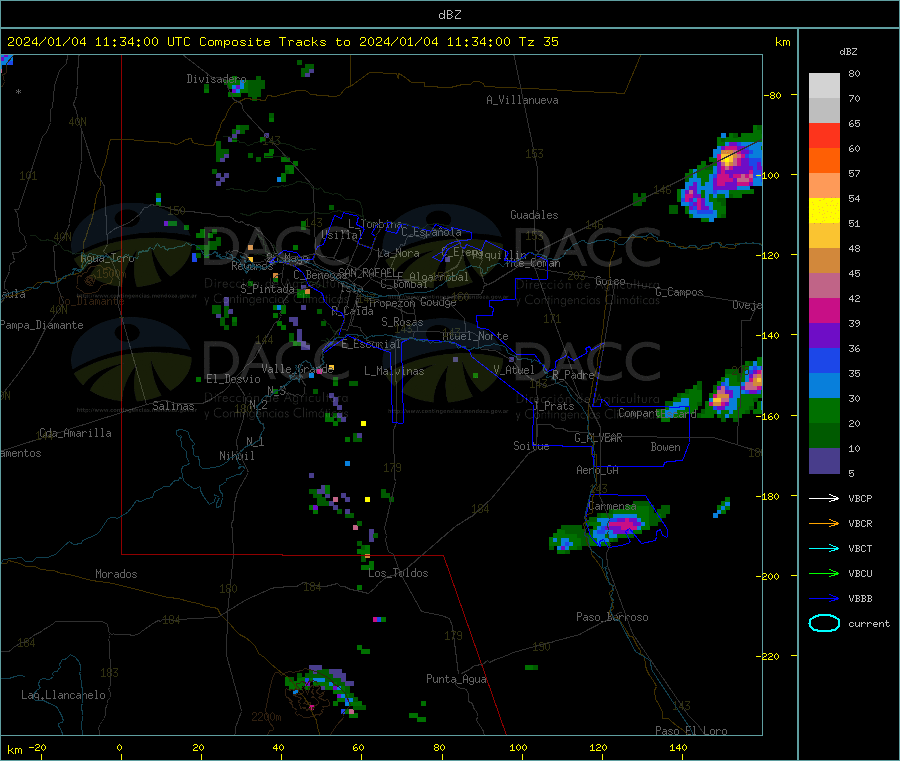The width and height of the screenshot is (900, 761).
Task: Click the 'Divisadero' map label
Action: [216, 79]
